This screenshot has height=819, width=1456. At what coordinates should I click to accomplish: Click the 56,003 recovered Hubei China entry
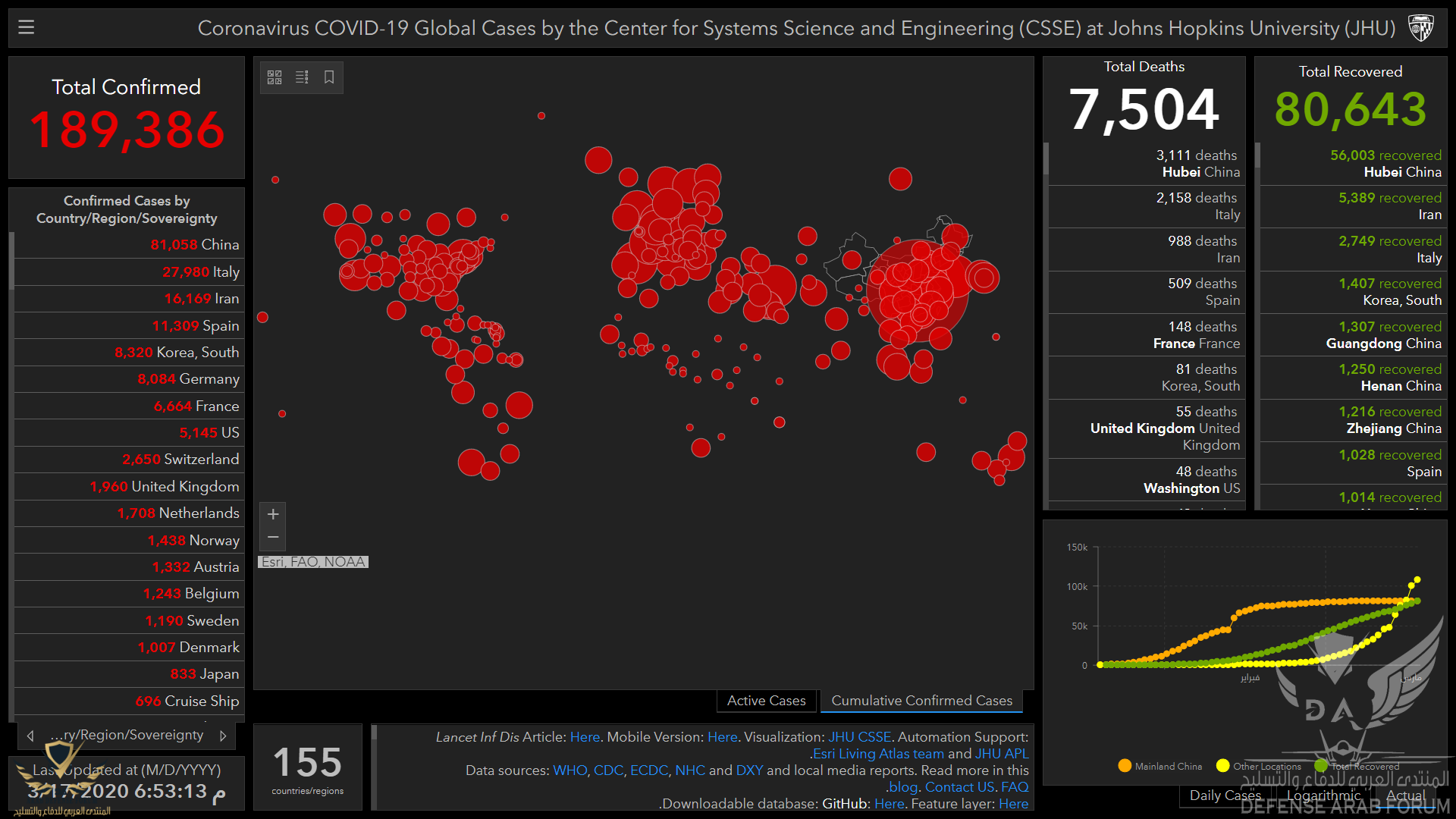1353,164
